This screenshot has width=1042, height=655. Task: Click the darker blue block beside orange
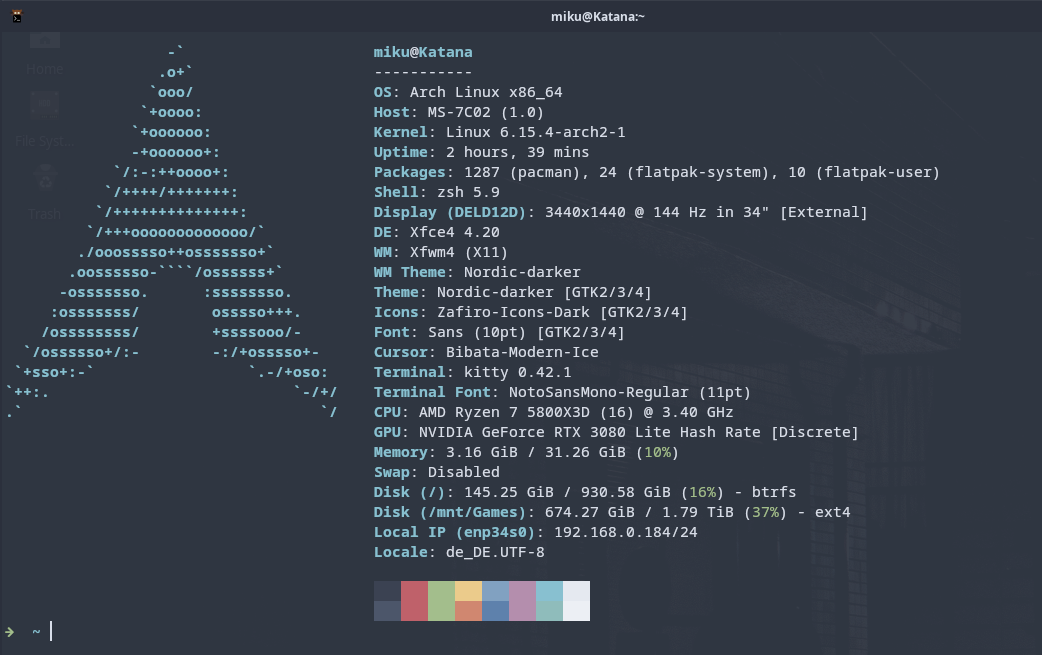[x=495, y=611]
